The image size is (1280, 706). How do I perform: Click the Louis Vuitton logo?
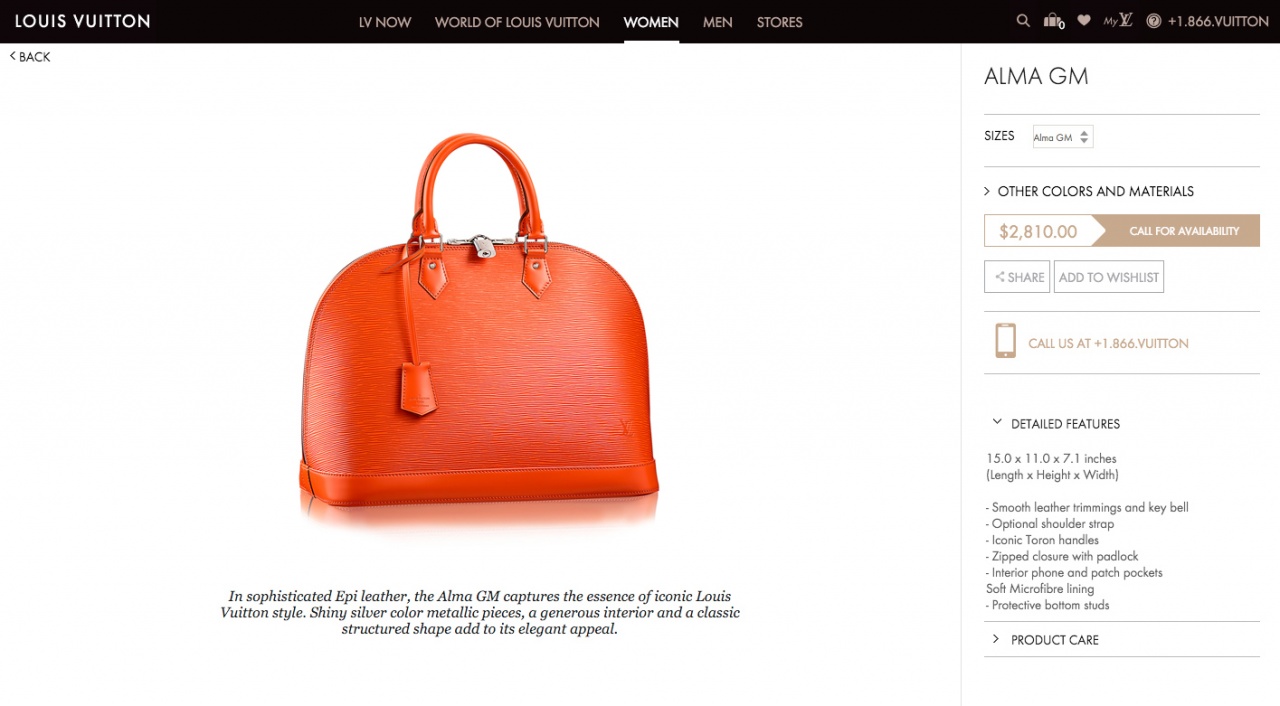click(82, 21)
